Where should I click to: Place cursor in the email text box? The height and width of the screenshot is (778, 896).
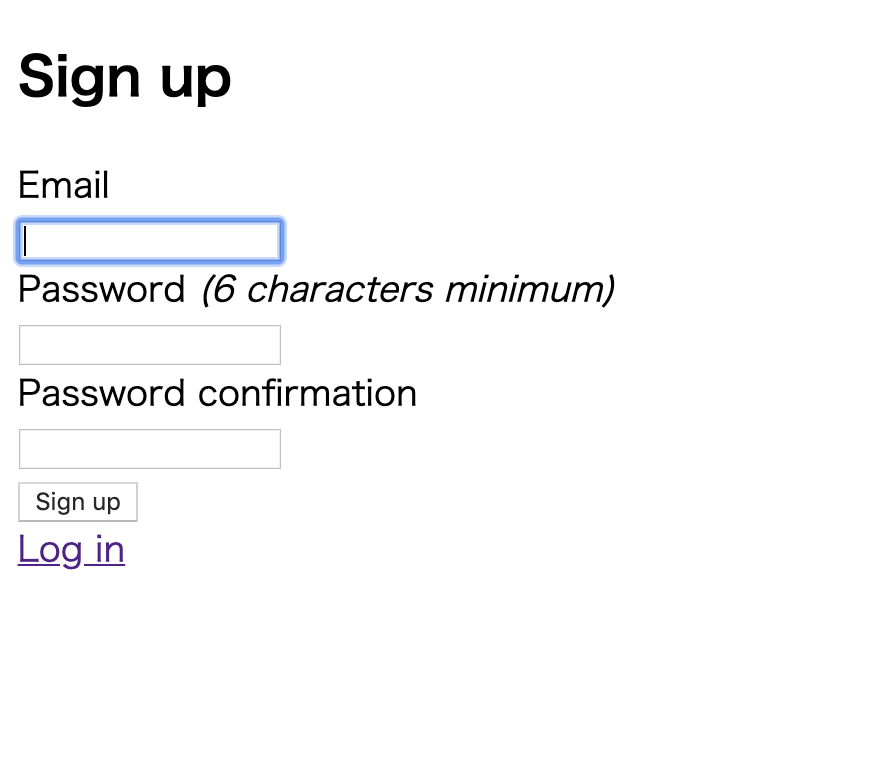coord(150,241)
